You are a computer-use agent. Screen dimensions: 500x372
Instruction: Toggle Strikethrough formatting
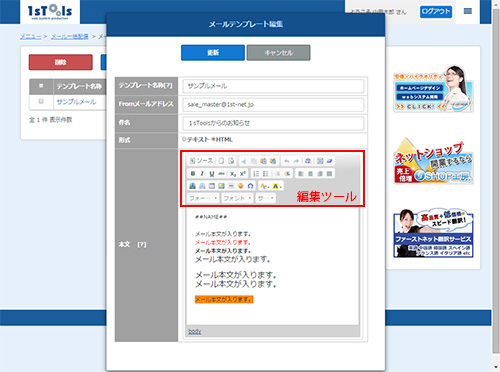[221, 174]
